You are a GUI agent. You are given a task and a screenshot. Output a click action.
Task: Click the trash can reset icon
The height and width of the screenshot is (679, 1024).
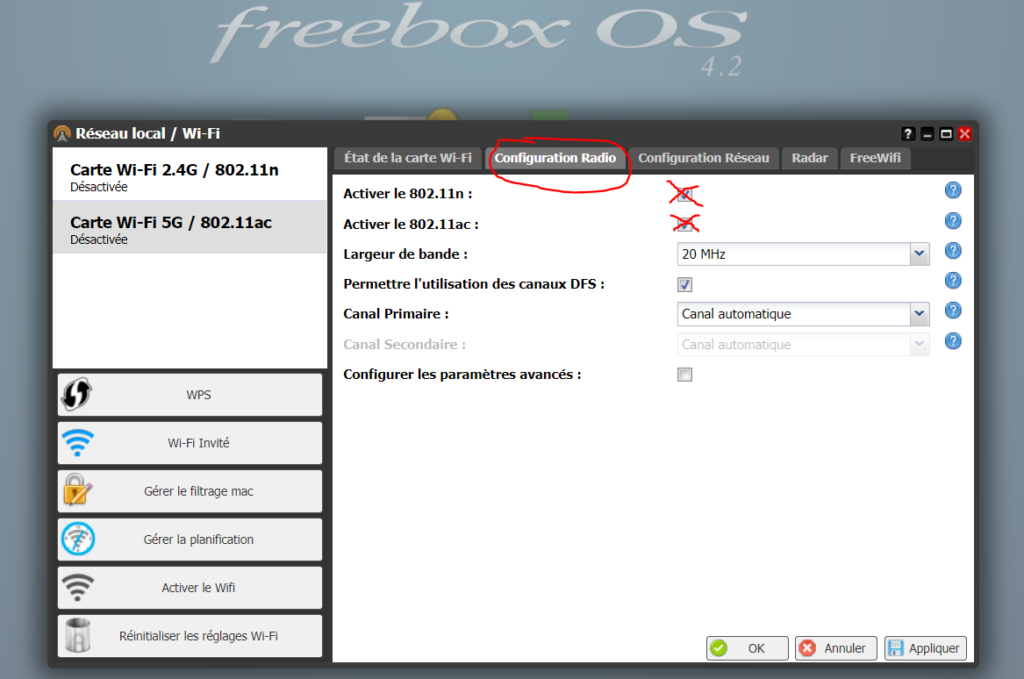tap(78, 636)
